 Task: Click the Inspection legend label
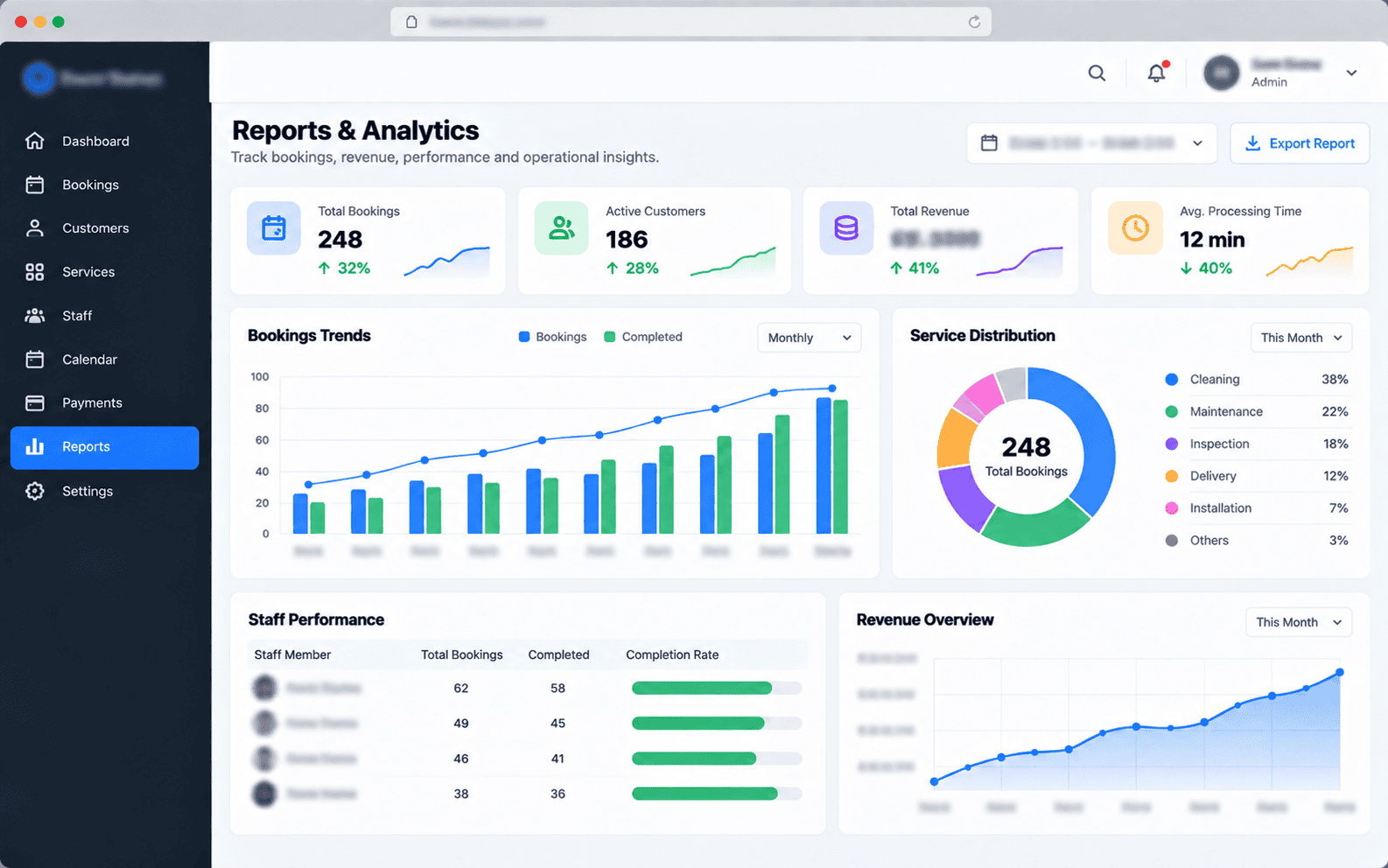point(1220,444)
